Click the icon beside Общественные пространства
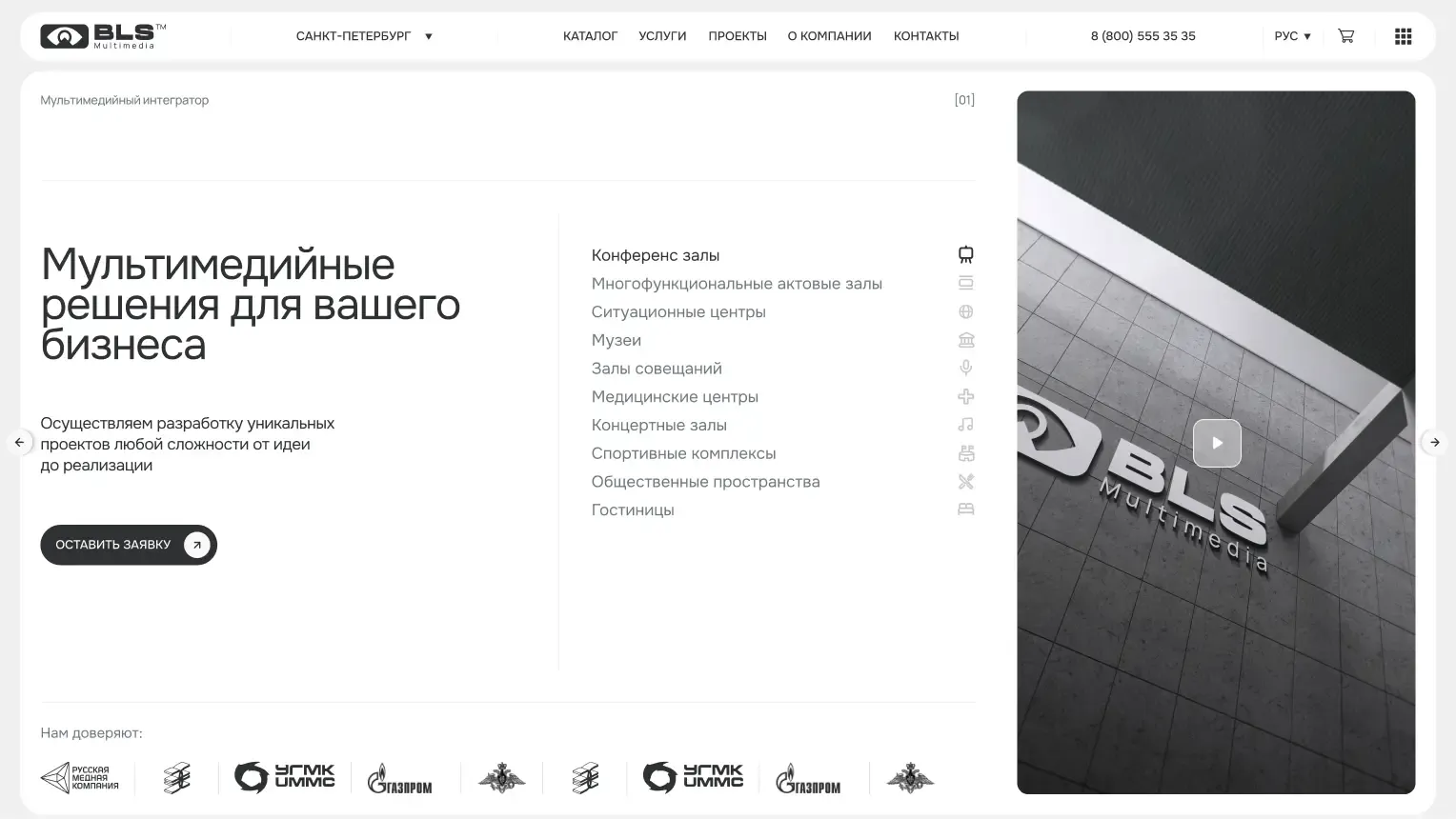1456x819 pixels. 965,481
